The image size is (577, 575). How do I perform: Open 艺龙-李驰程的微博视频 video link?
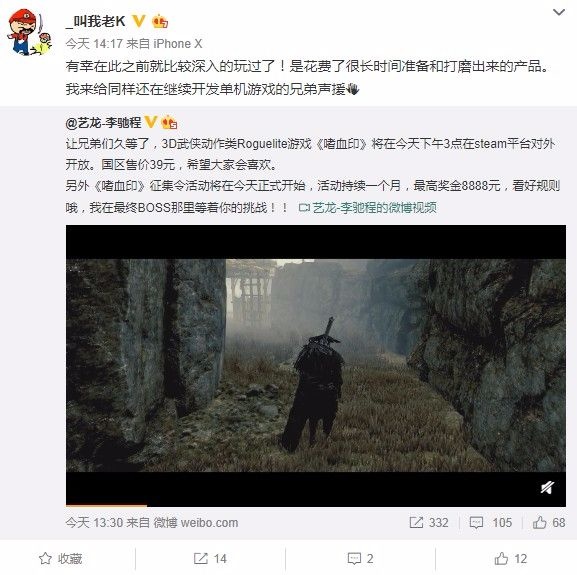367,208
